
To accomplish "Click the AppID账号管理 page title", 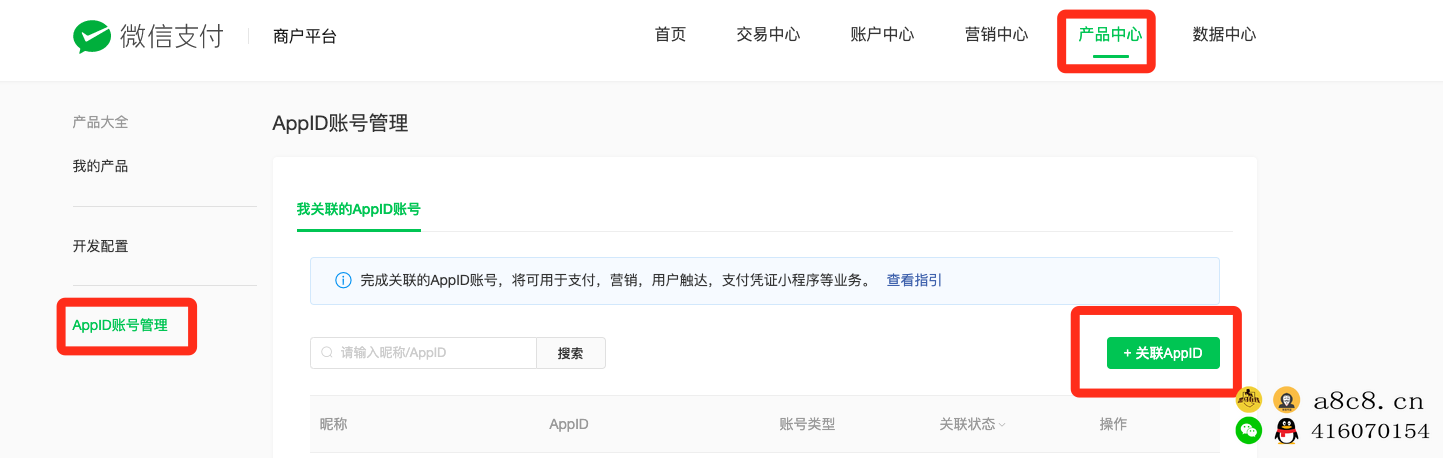I will [340, 123].
